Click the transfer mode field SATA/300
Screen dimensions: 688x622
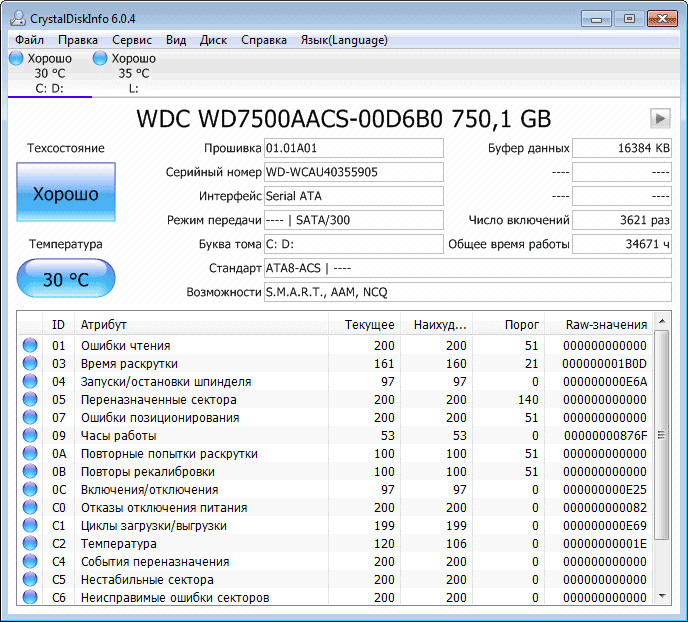coord(354,220)
